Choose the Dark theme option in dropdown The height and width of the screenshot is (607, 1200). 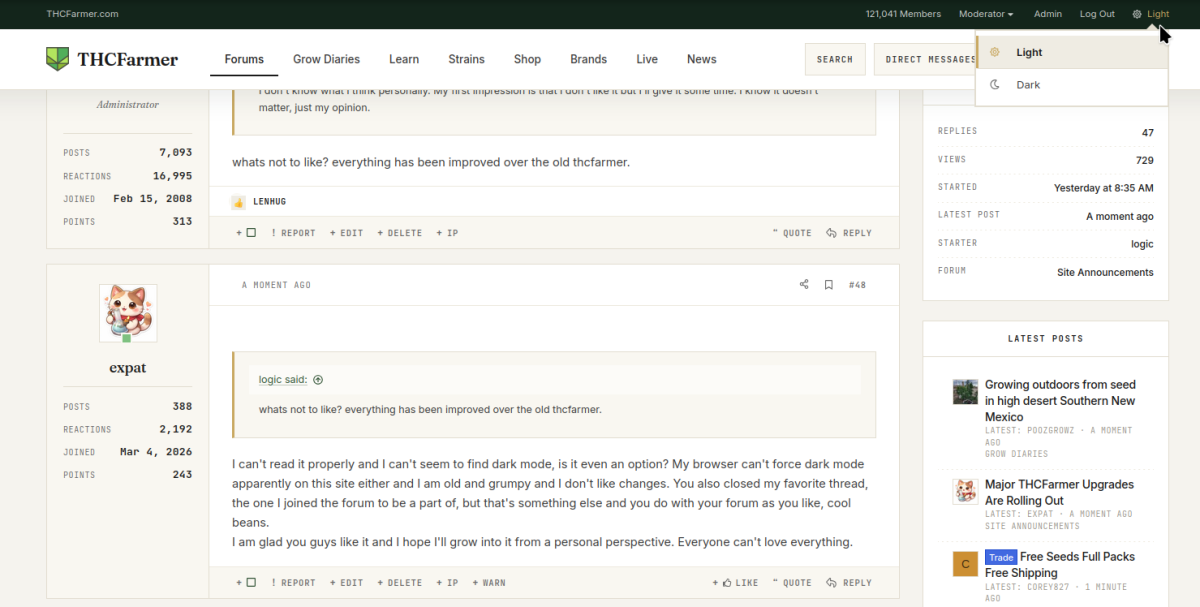[x=1072, y=85]
